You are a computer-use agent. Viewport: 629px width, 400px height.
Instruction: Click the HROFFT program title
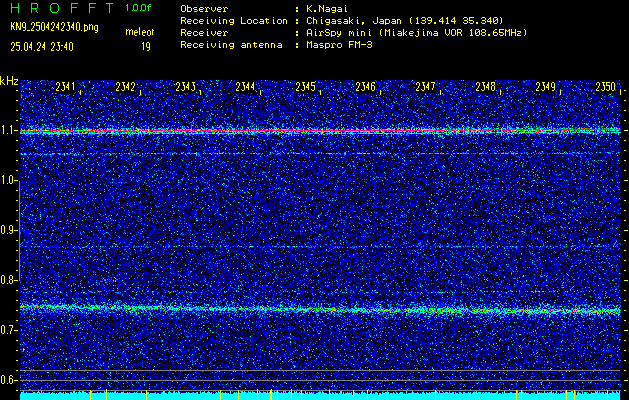click(62, 8)
